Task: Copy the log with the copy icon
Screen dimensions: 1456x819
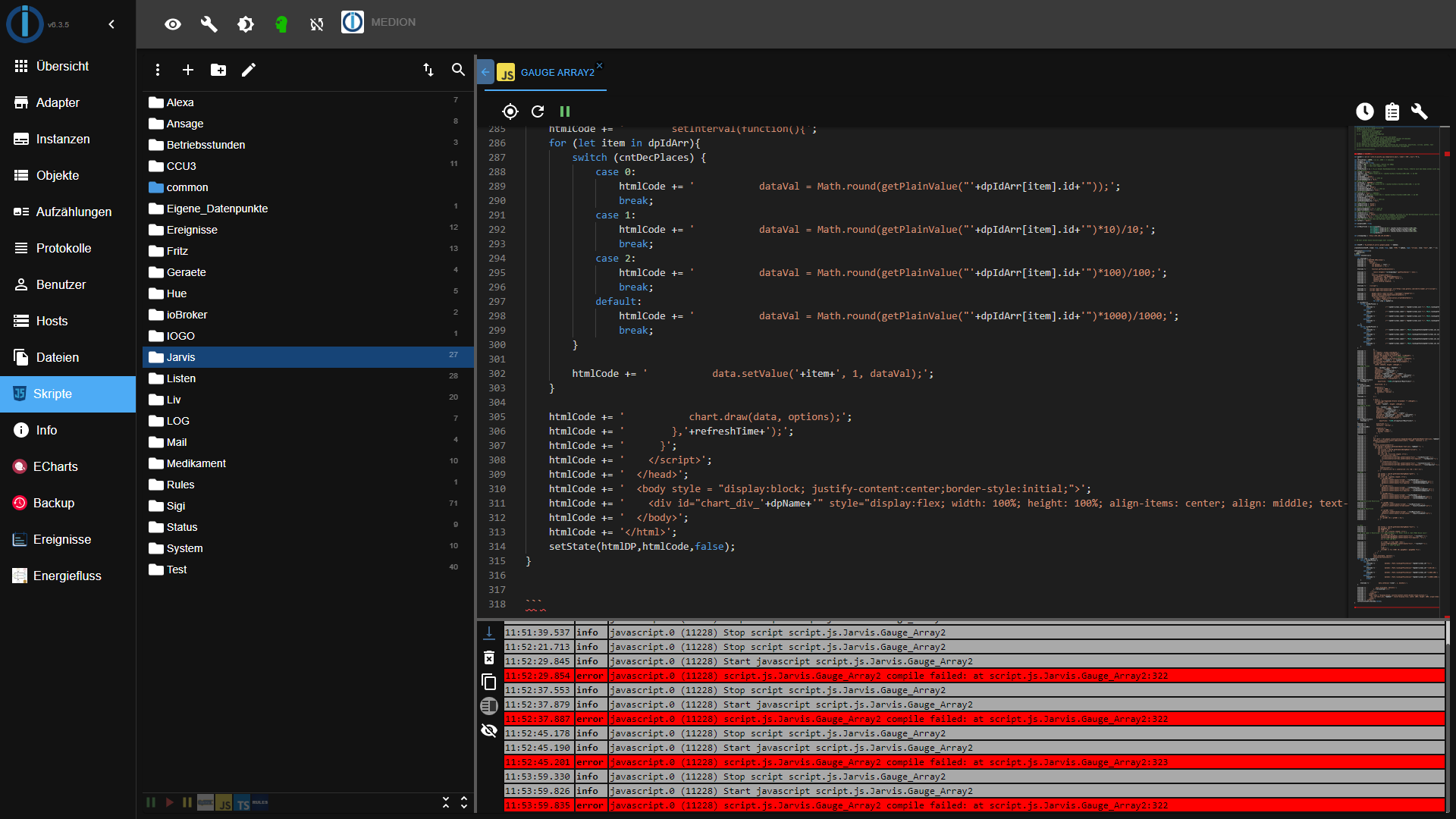Action: pyautogui.click(x=489, y=682)
